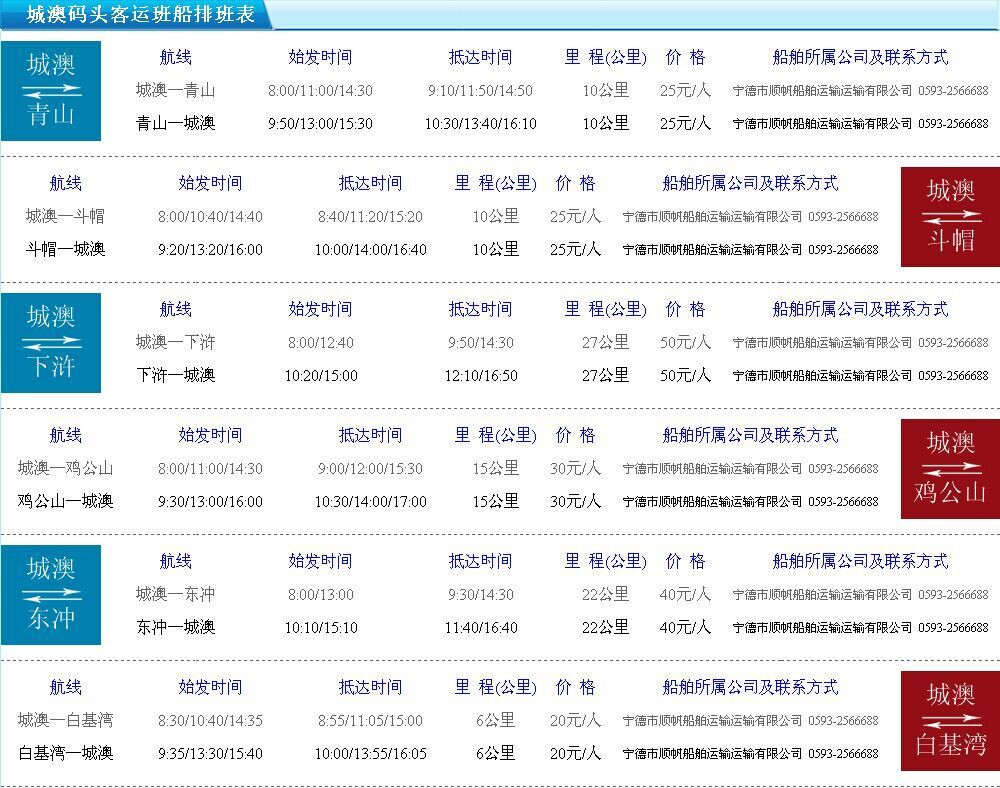Click the 抵达时间 header in 下浒 section
Screen dimensions: 1000x788
click(x=480, y=309)
